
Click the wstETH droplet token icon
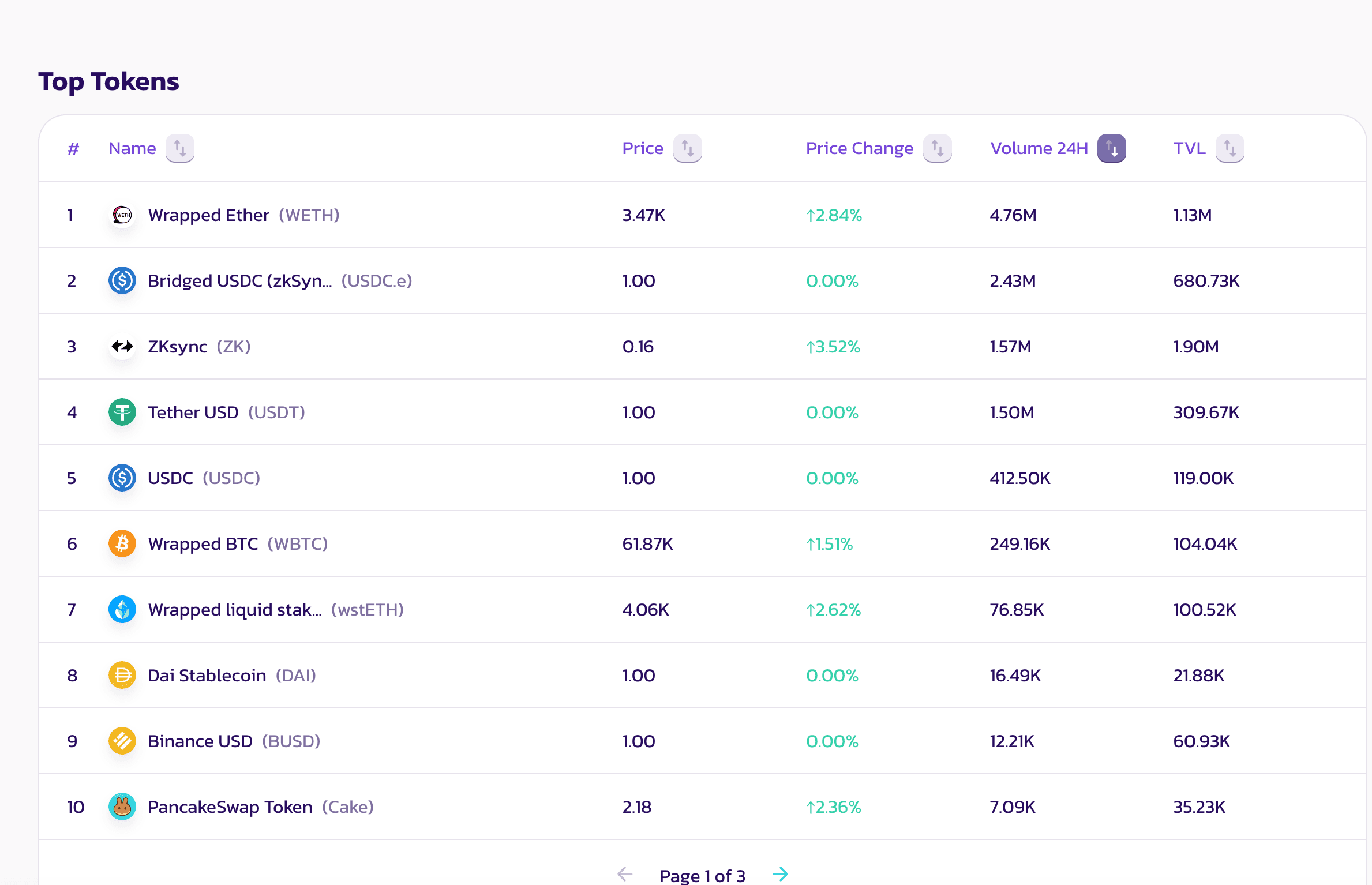[122, 610]
